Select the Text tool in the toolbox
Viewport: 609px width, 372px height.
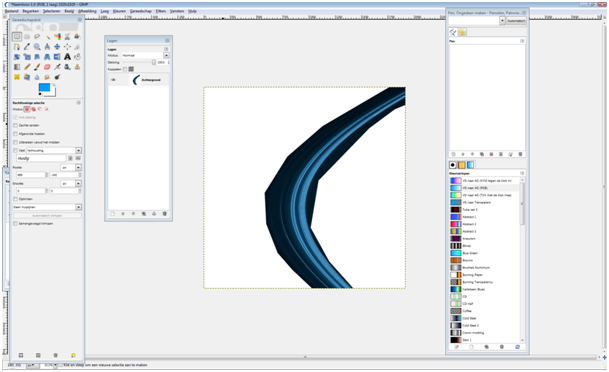(67, 57)
